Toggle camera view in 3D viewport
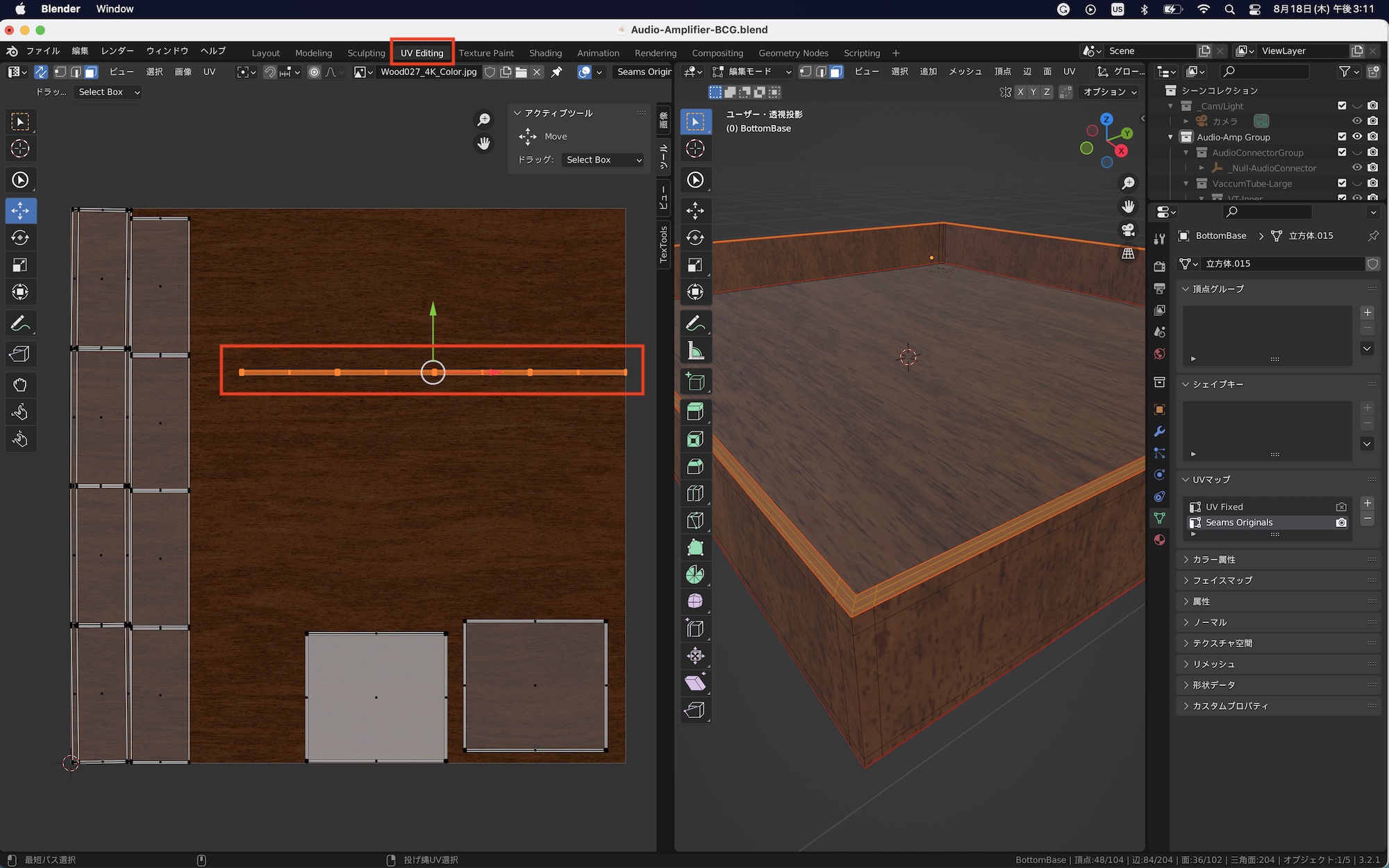 [1128, 230]
